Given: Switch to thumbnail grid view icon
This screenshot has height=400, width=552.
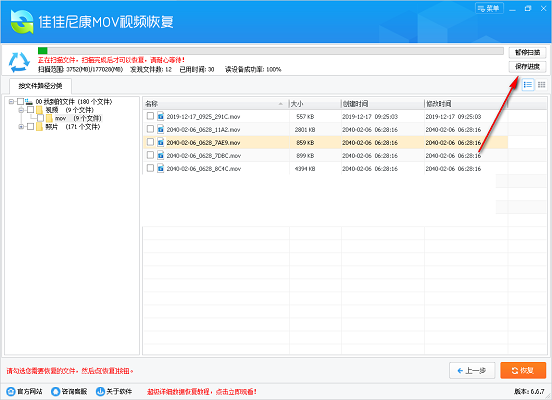Looking at the screenshot, I should click(x=541, y=85).
